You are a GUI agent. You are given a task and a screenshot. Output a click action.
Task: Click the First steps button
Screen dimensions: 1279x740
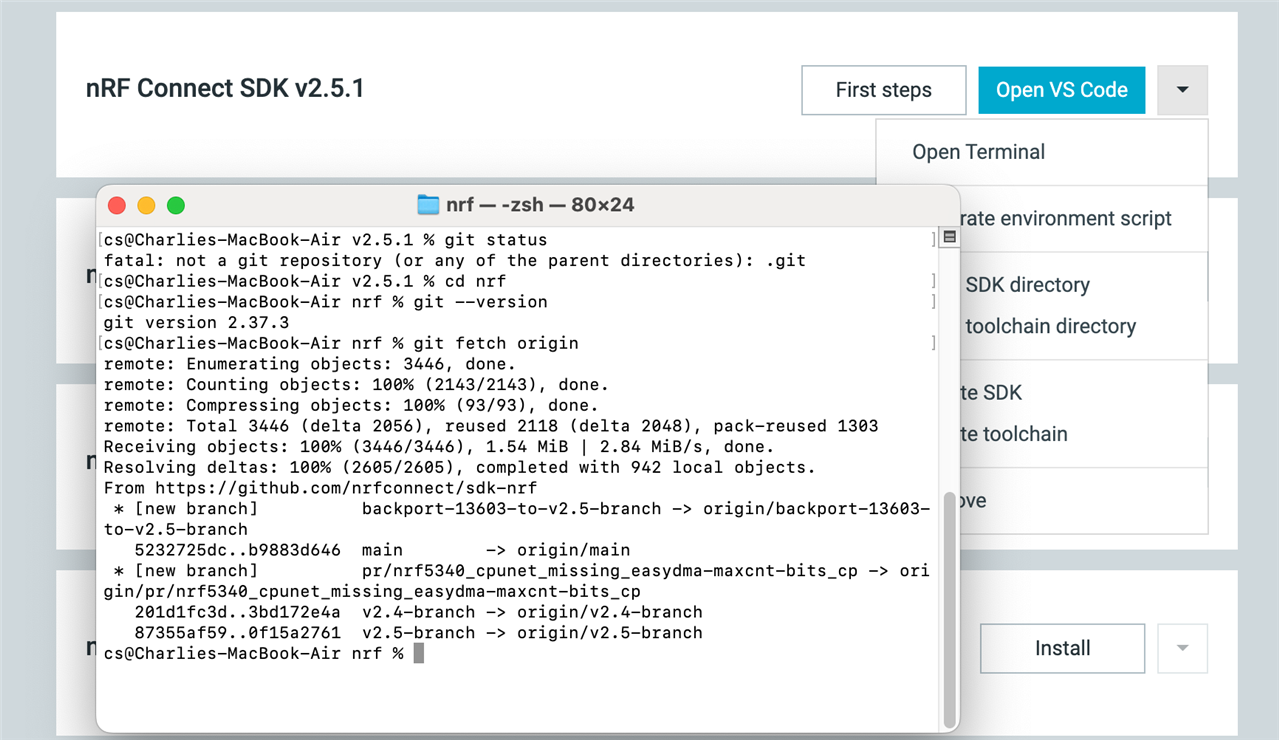pos(884,90)
